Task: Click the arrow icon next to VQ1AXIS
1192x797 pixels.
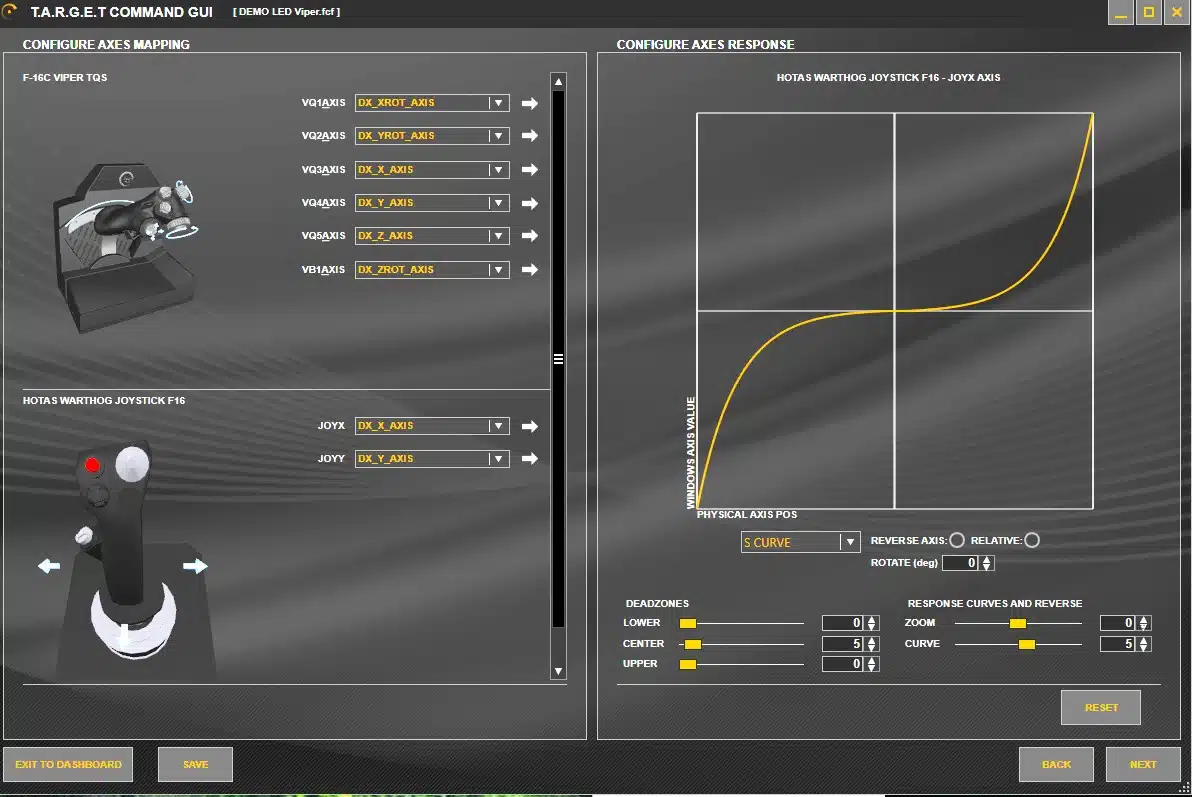Action: click(x=530, y=103)
